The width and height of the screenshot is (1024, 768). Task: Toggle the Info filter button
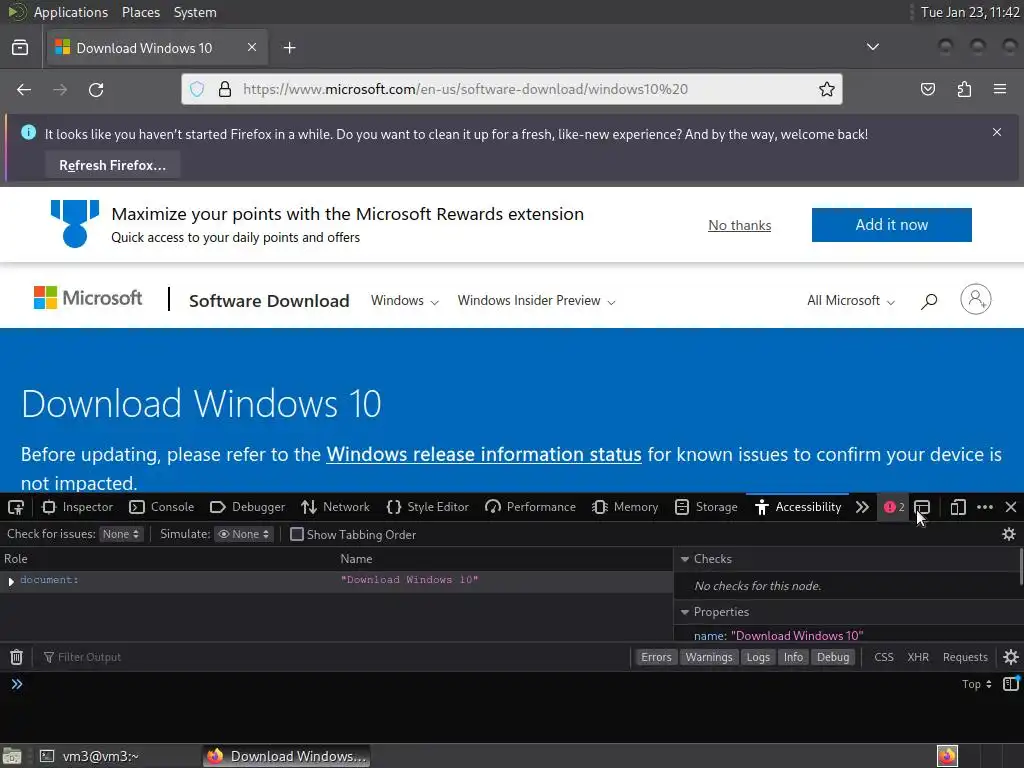pos(793,657)
